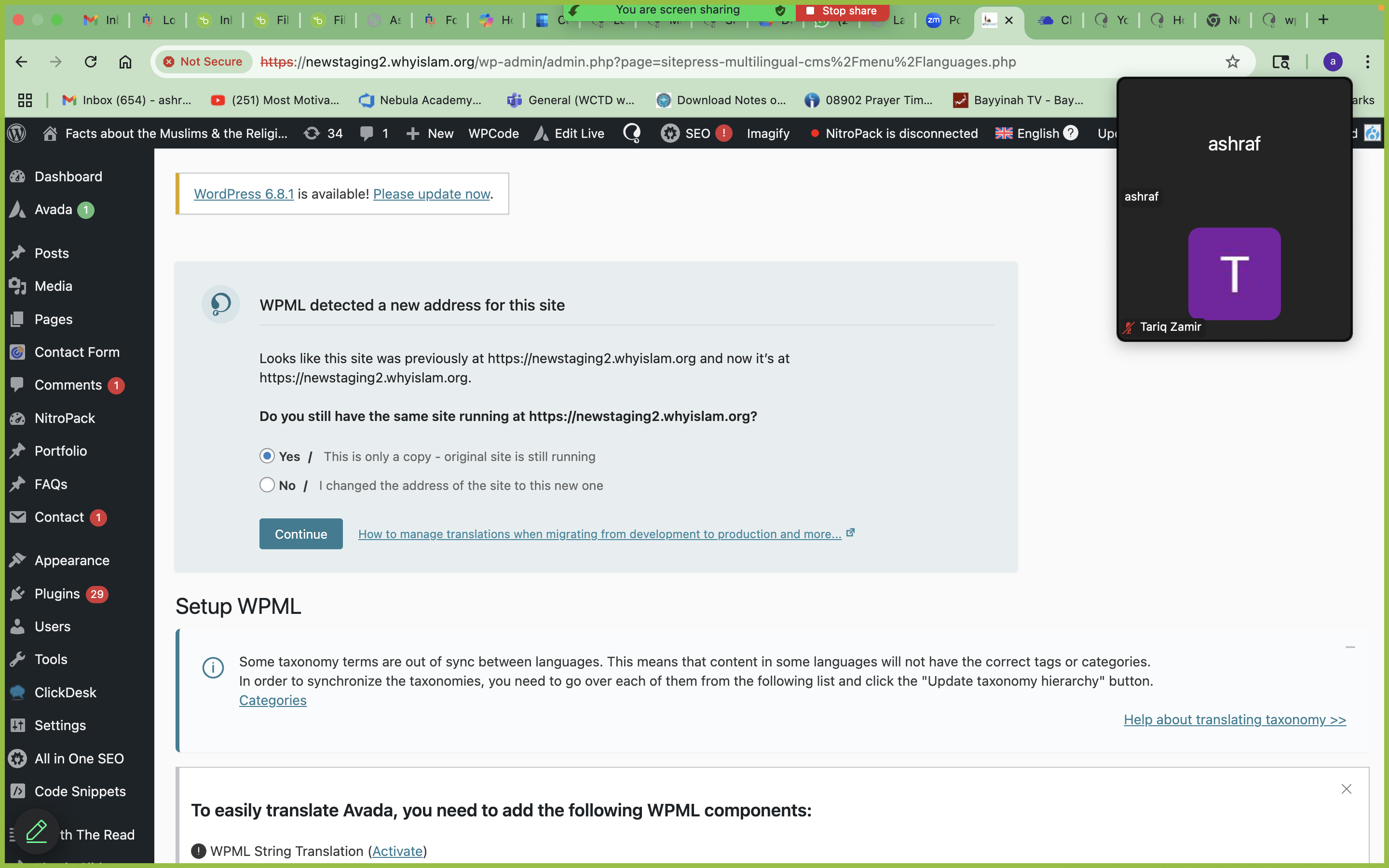Open FAQs in the sidebar

tap(51, 484)
